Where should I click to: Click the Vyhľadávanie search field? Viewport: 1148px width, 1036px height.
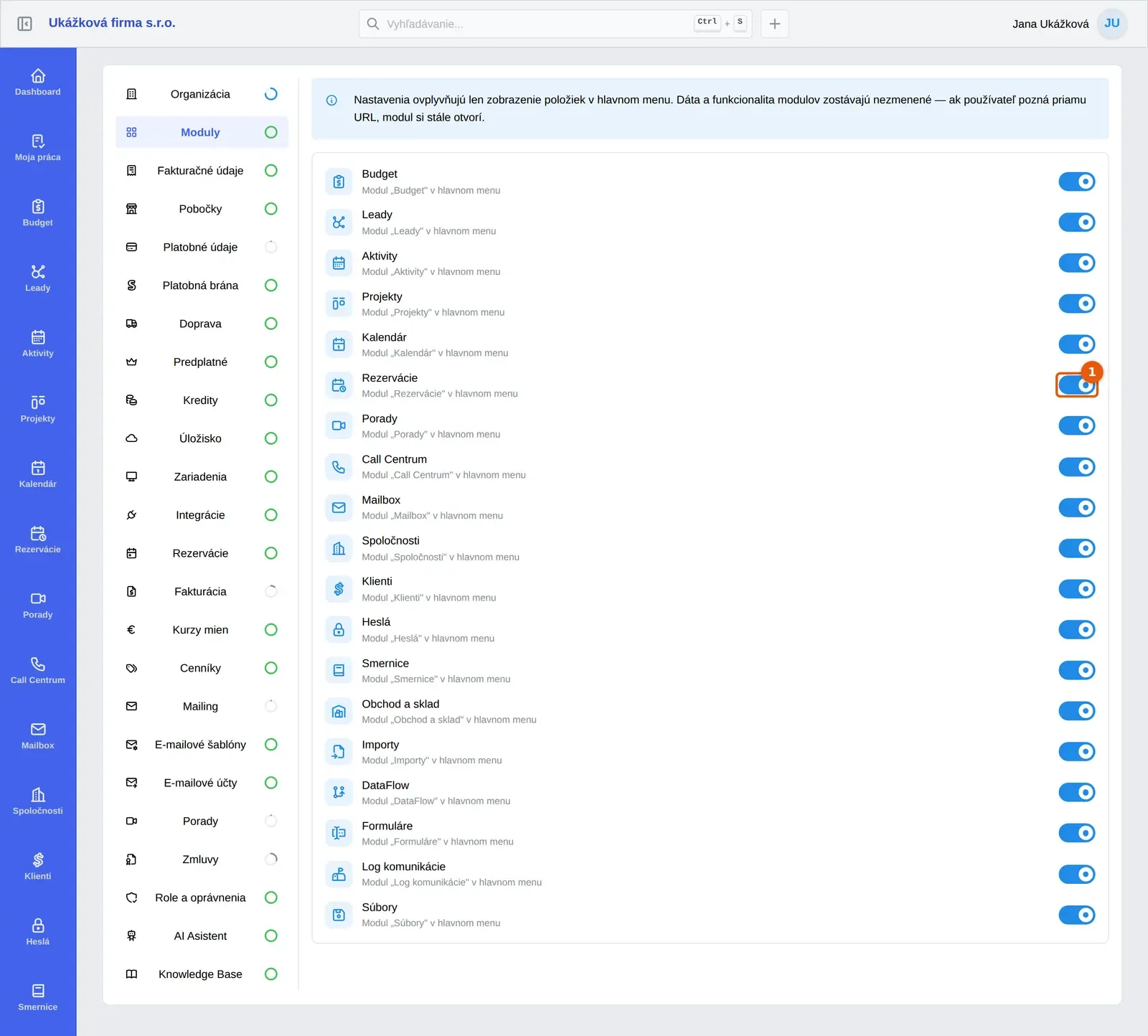[555, 24]
